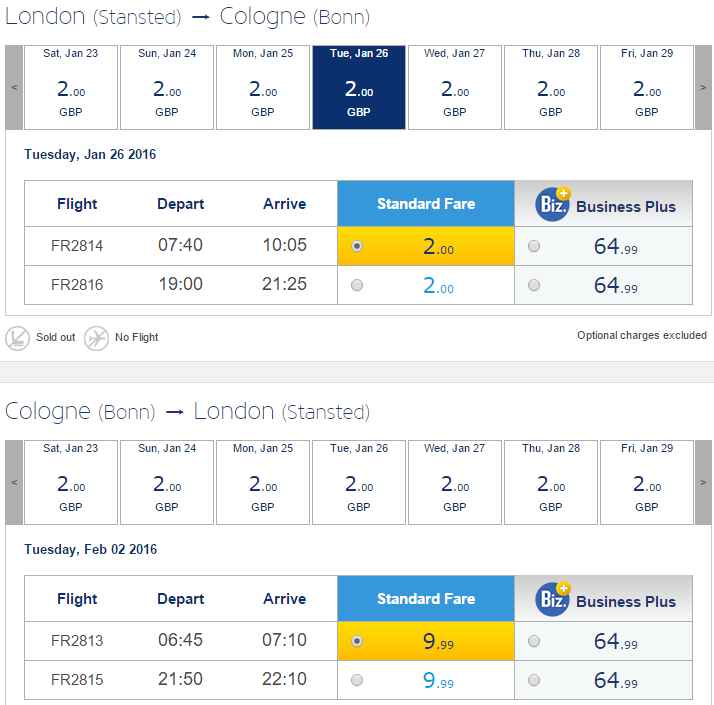Click the Optional charges excluded text

(642, 335)
